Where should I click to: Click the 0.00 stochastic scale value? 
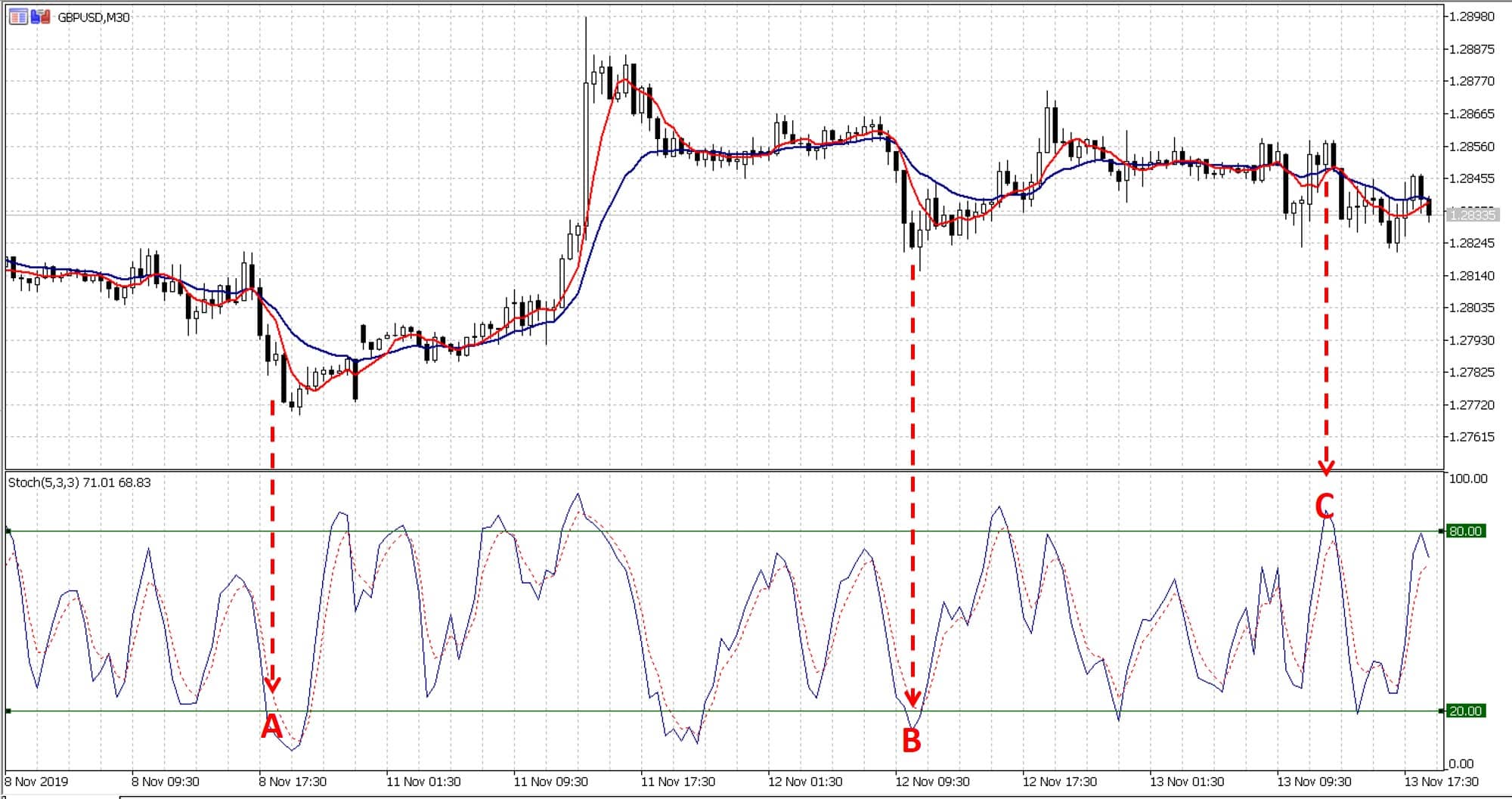point(1462,763)
